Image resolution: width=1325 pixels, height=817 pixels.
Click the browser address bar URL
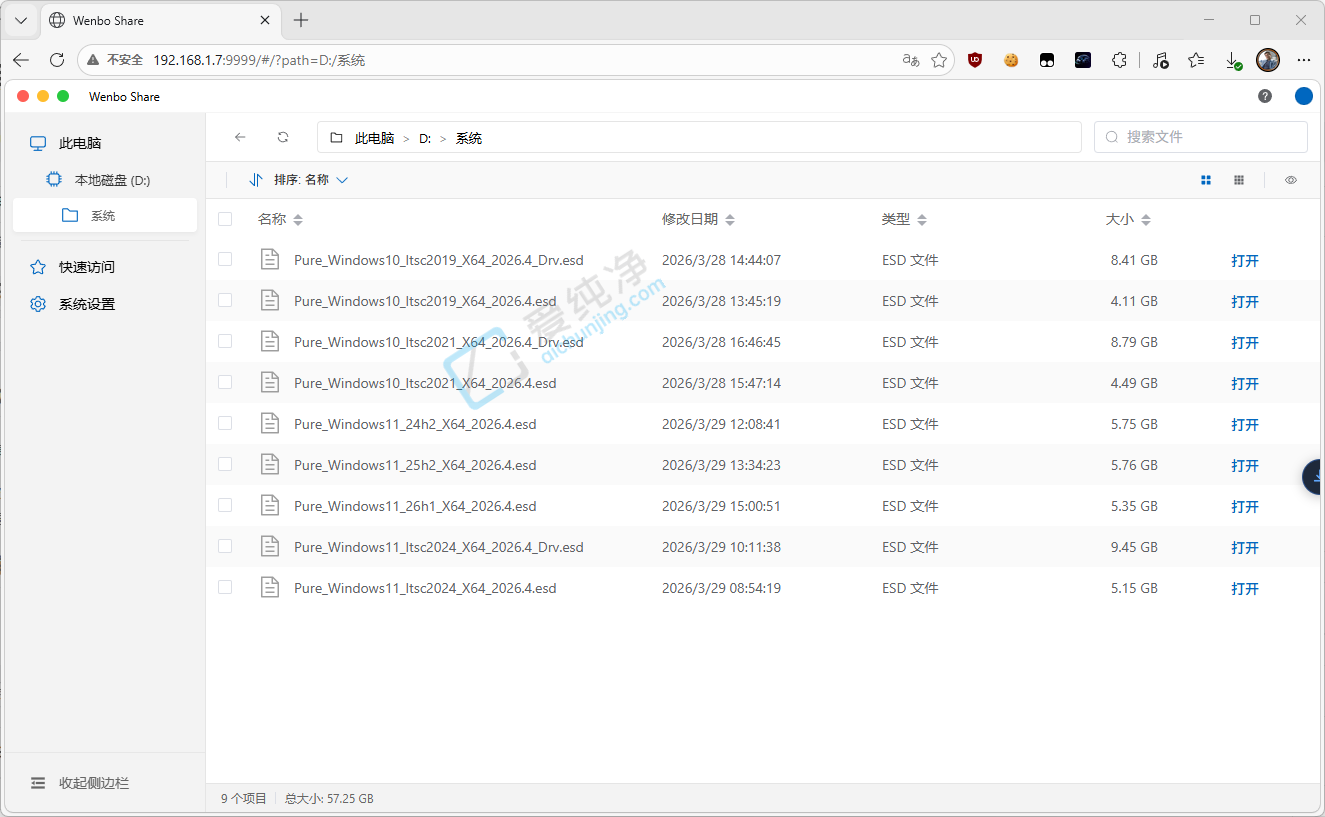tap(259, 60)
